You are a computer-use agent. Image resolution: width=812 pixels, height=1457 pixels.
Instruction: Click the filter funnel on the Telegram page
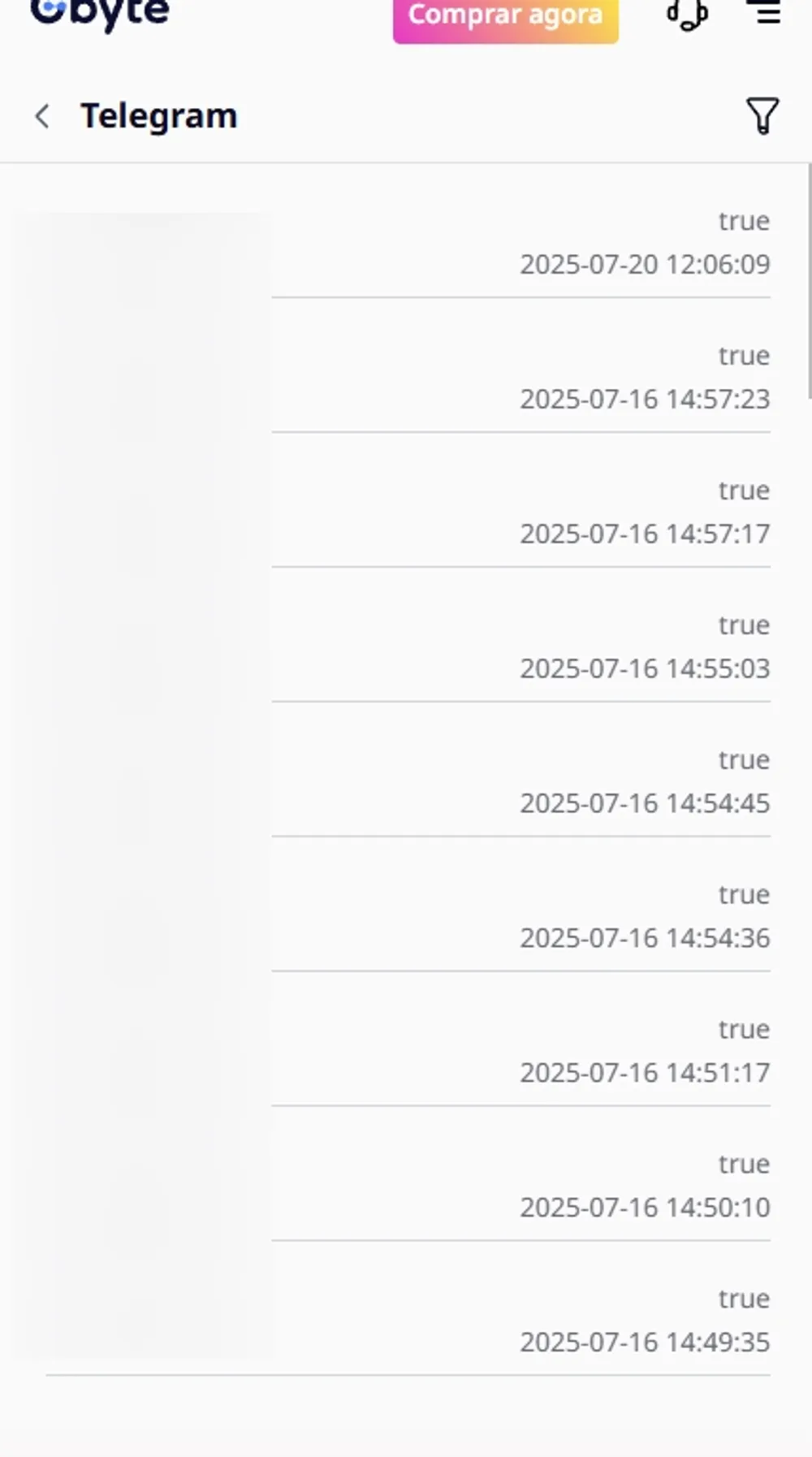(761, 116)
